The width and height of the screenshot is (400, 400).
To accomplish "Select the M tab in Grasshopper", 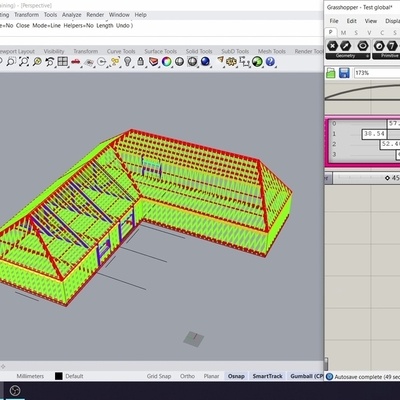I will click(x=343, y=33).
